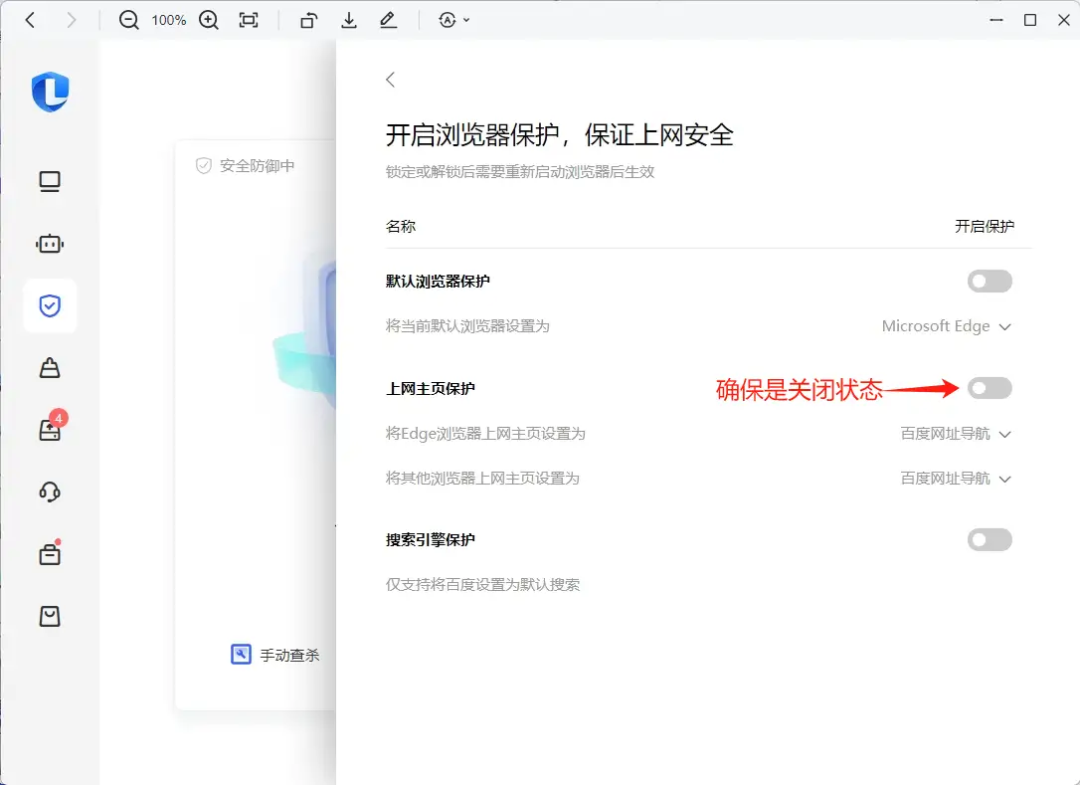This screenshot has width=1080, height=785.
Task: Click the 上网主页保护 label
Action: click(430, 388)
